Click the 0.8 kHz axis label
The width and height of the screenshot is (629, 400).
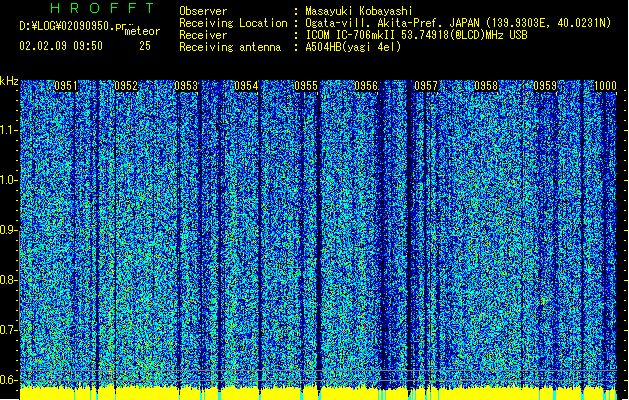click(8, 280)
